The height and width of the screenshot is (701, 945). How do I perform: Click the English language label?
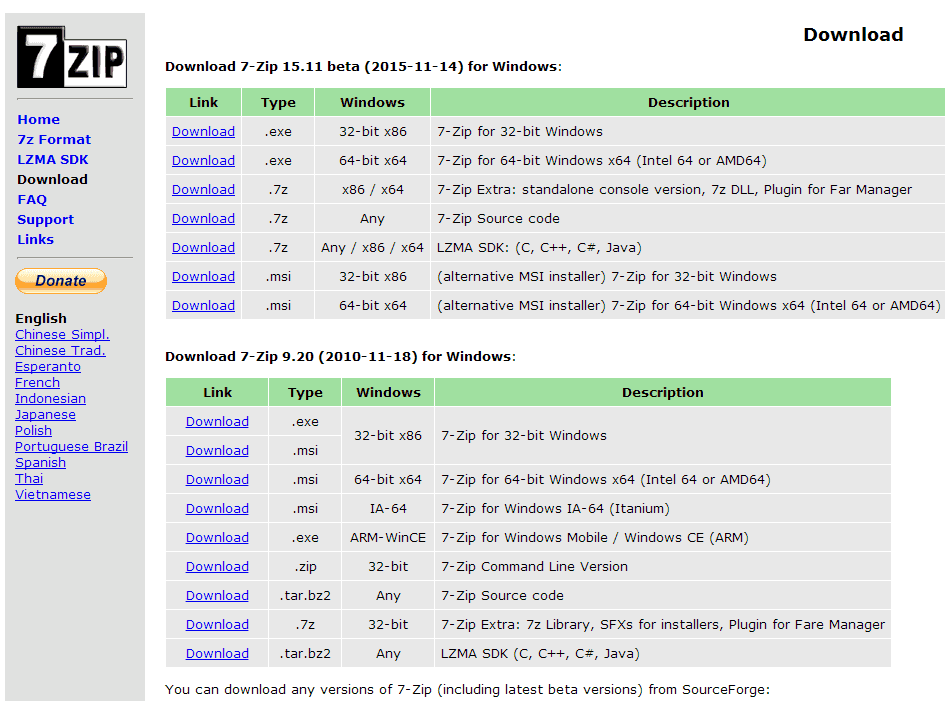pyautogui.click(x=41, y=318)
